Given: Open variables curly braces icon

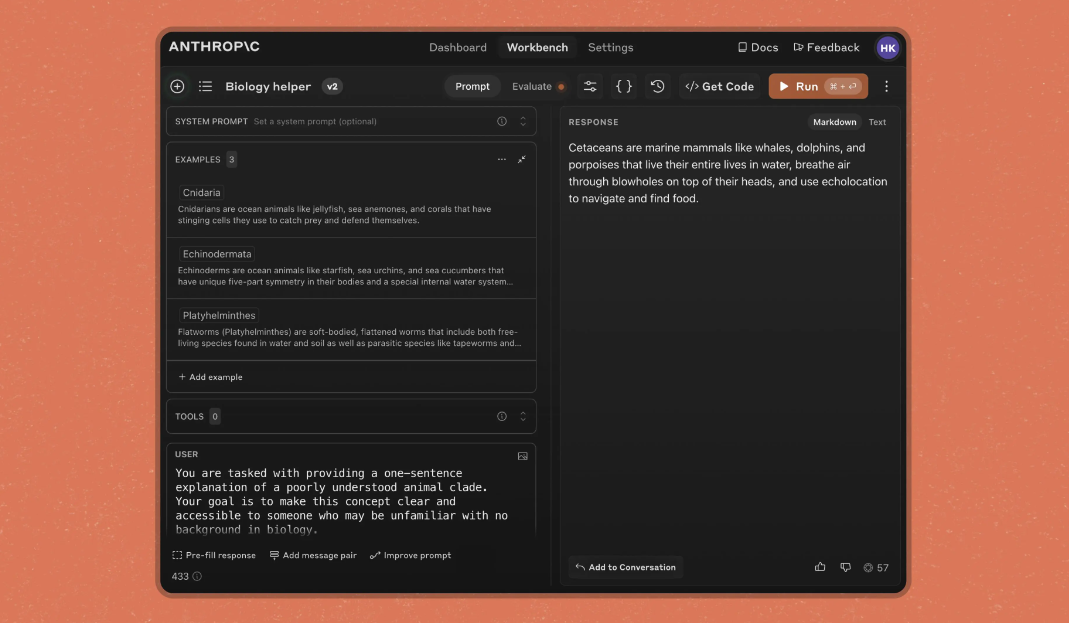Looking at the screenshot, I should pyautogui.click(x=624, y=87).
